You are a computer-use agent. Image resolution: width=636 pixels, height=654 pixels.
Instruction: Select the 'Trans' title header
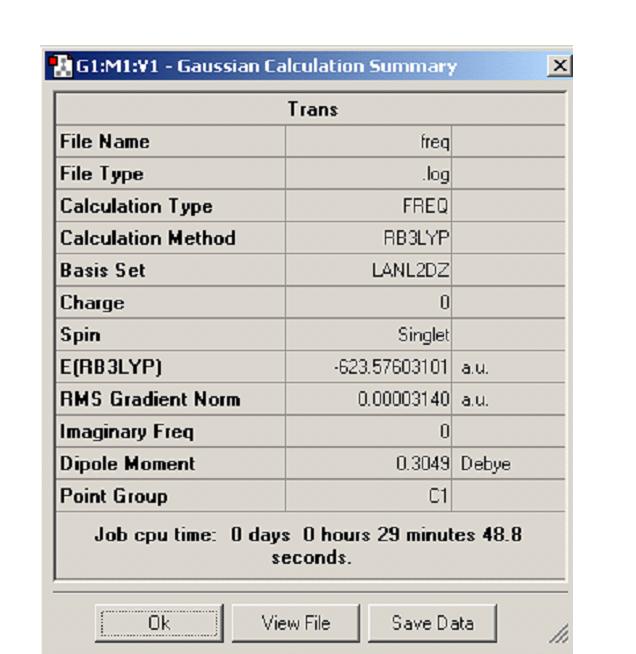click(x=313, y=110)
